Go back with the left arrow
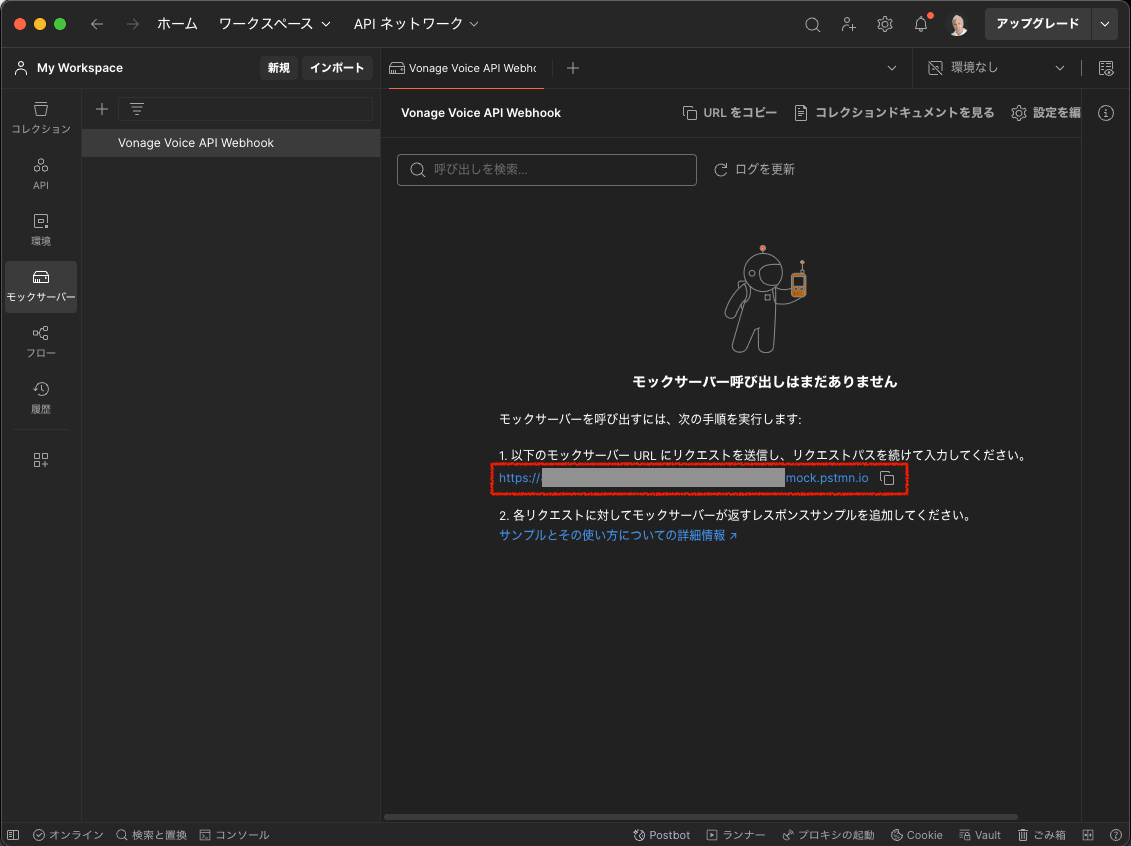Viewport: 1131px width, 846px height. point(97,24)
